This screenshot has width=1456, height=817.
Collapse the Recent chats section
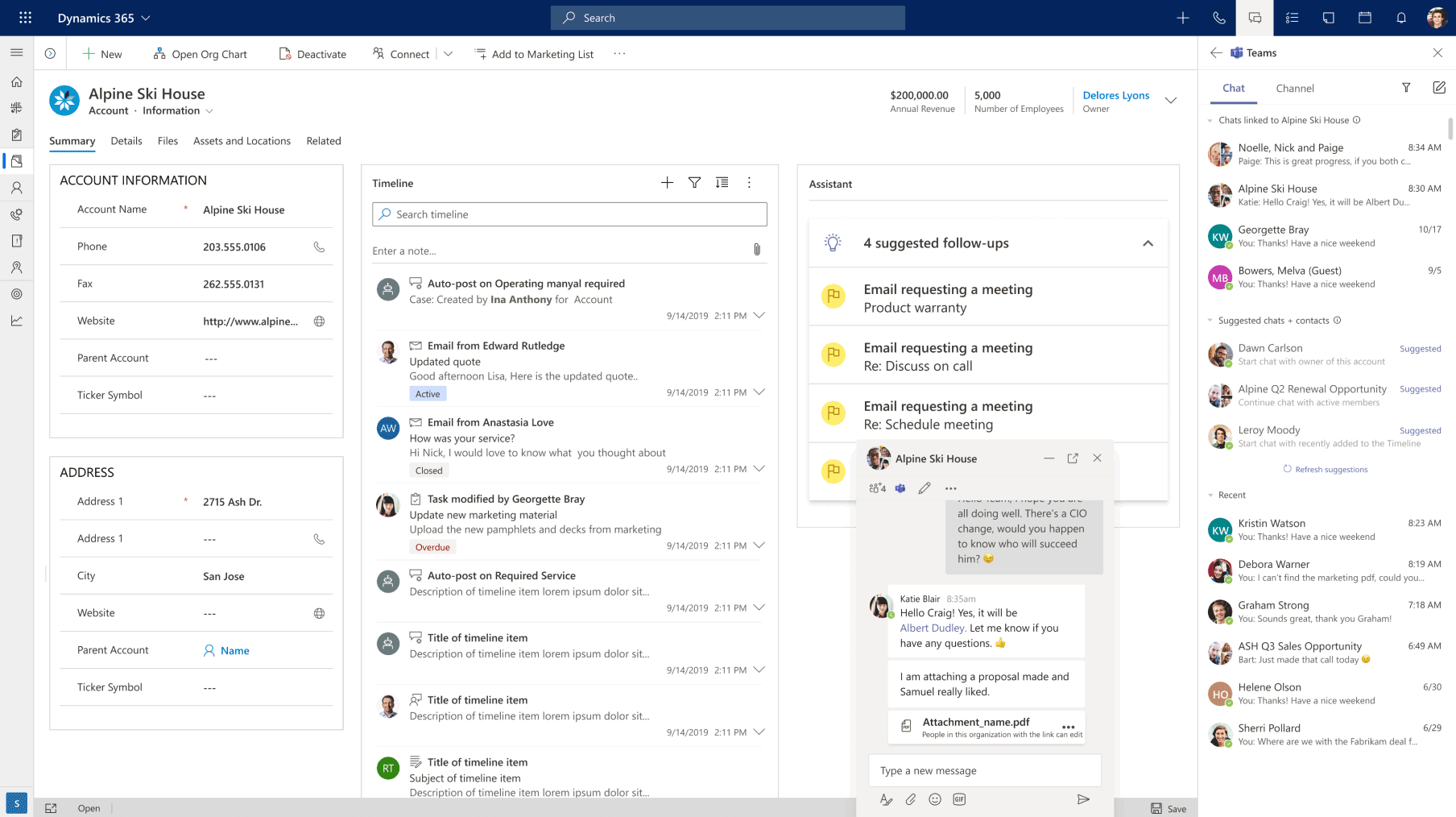[x=1209, y=495]
